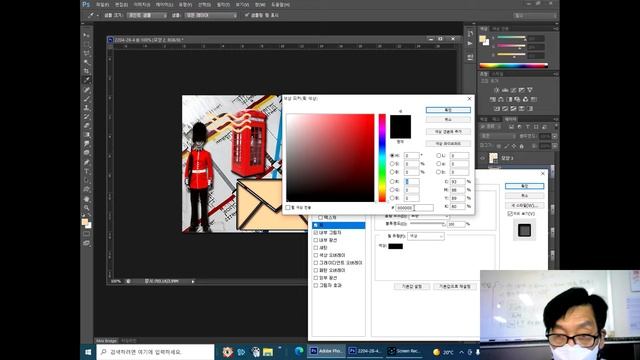Select the Healing Brush tool
640x360 pixels.
(87, 90)
